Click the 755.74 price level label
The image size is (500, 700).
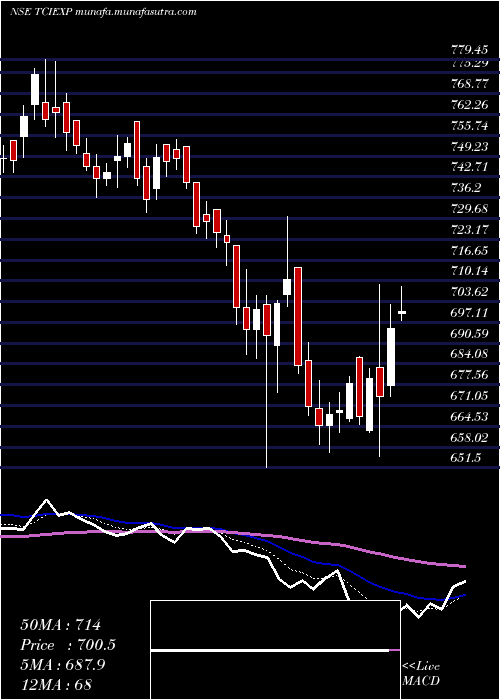469,125
